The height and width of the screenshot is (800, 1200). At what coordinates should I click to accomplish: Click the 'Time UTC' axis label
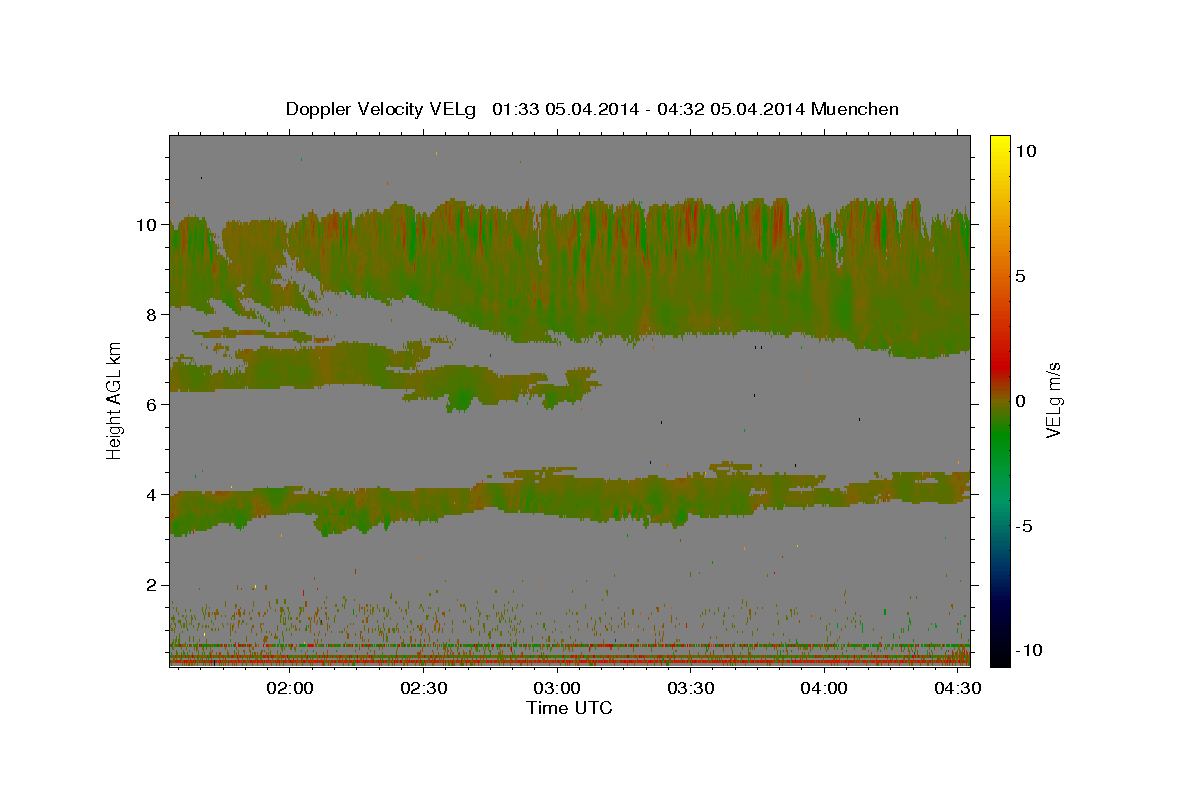coord(569,708)
